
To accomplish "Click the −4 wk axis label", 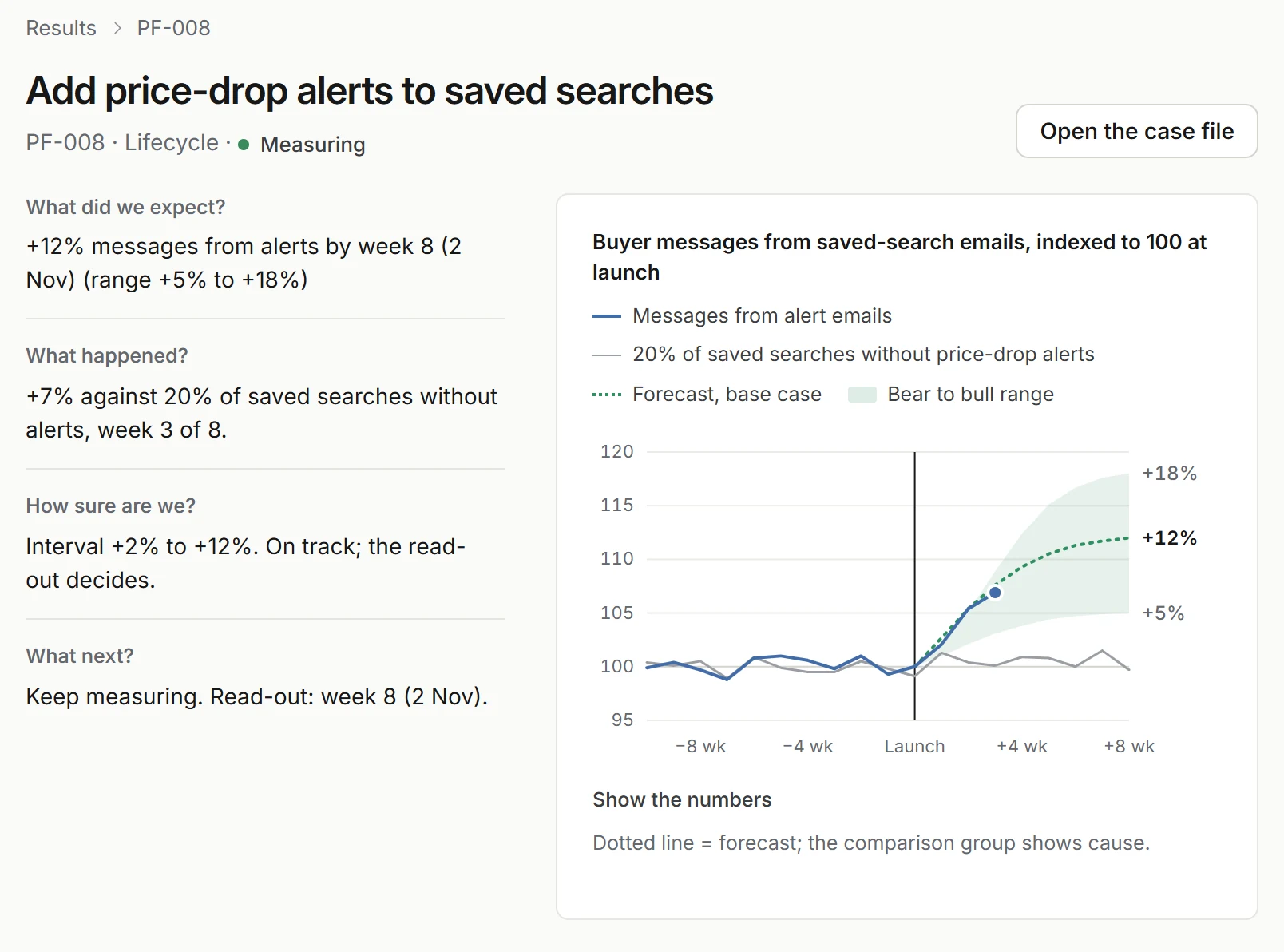I will point(807,746).
